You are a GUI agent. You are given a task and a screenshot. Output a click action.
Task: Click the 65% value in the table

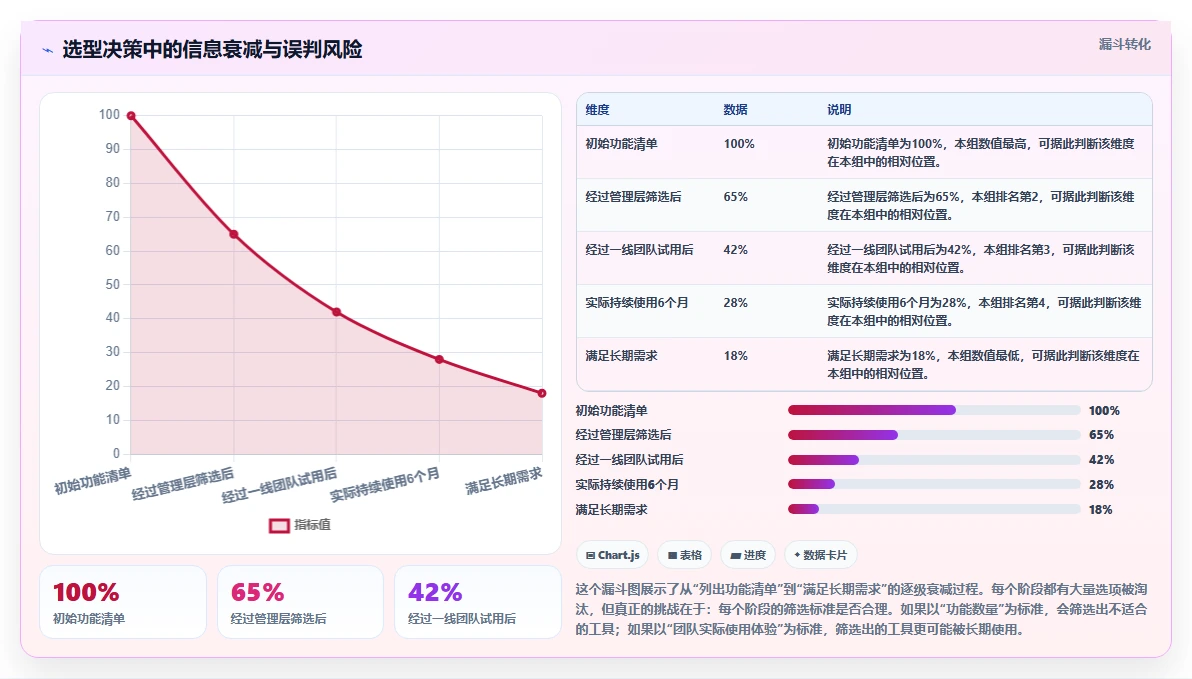(736, 197)
